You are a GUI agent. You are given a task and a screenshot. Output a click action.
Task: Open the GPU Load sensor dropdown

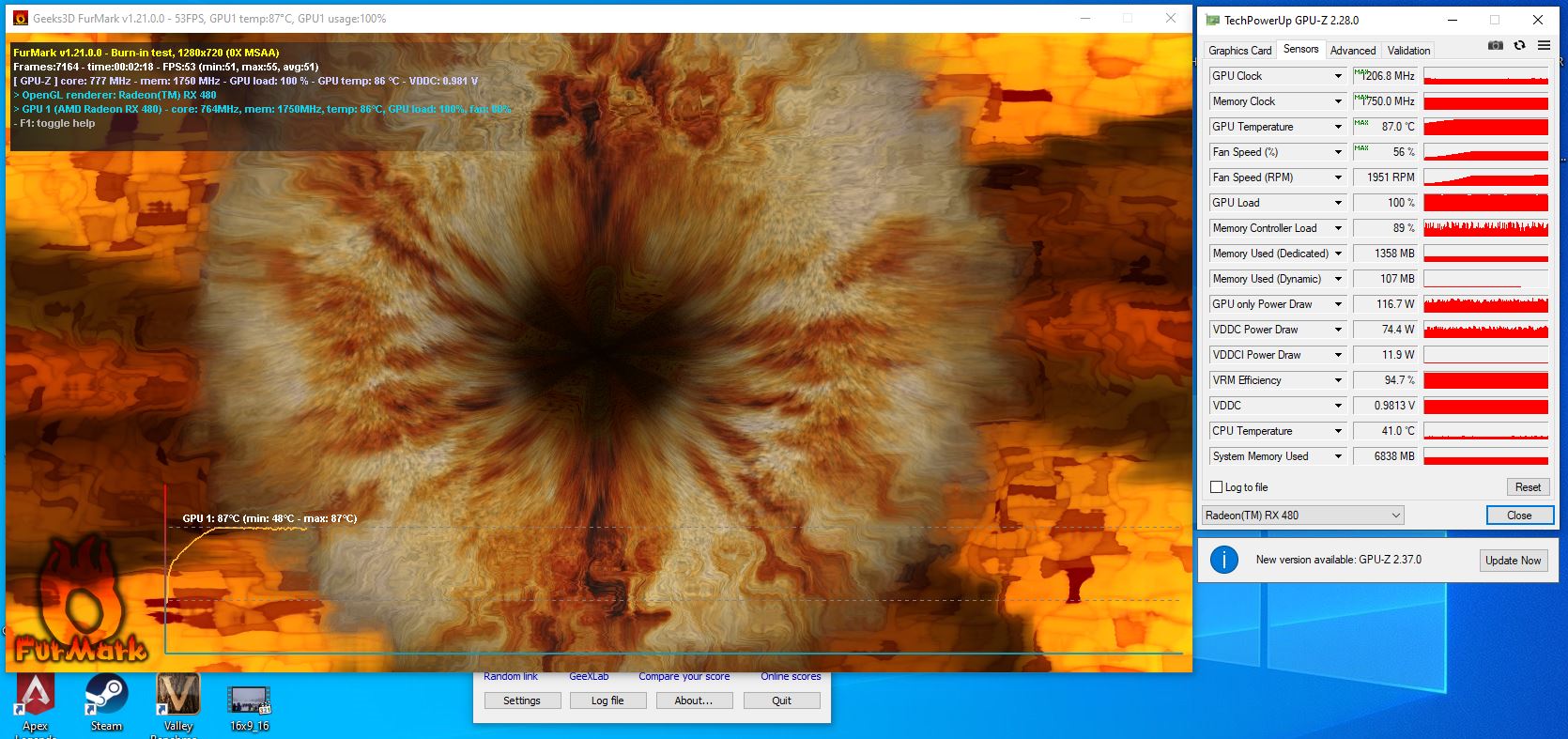1339,203
